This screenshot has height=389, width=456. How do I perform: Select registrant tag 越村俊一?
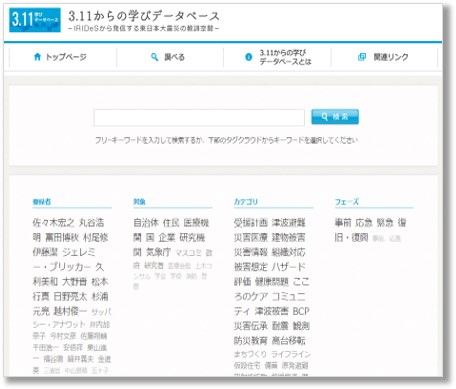pos(70,311)
